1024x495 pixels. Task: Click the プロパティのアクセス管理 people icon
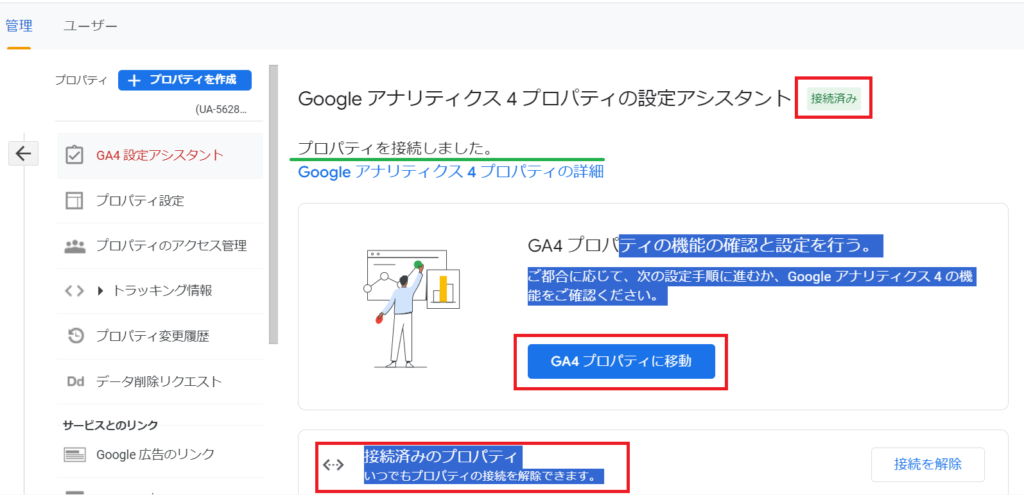(x=74, y=246)
